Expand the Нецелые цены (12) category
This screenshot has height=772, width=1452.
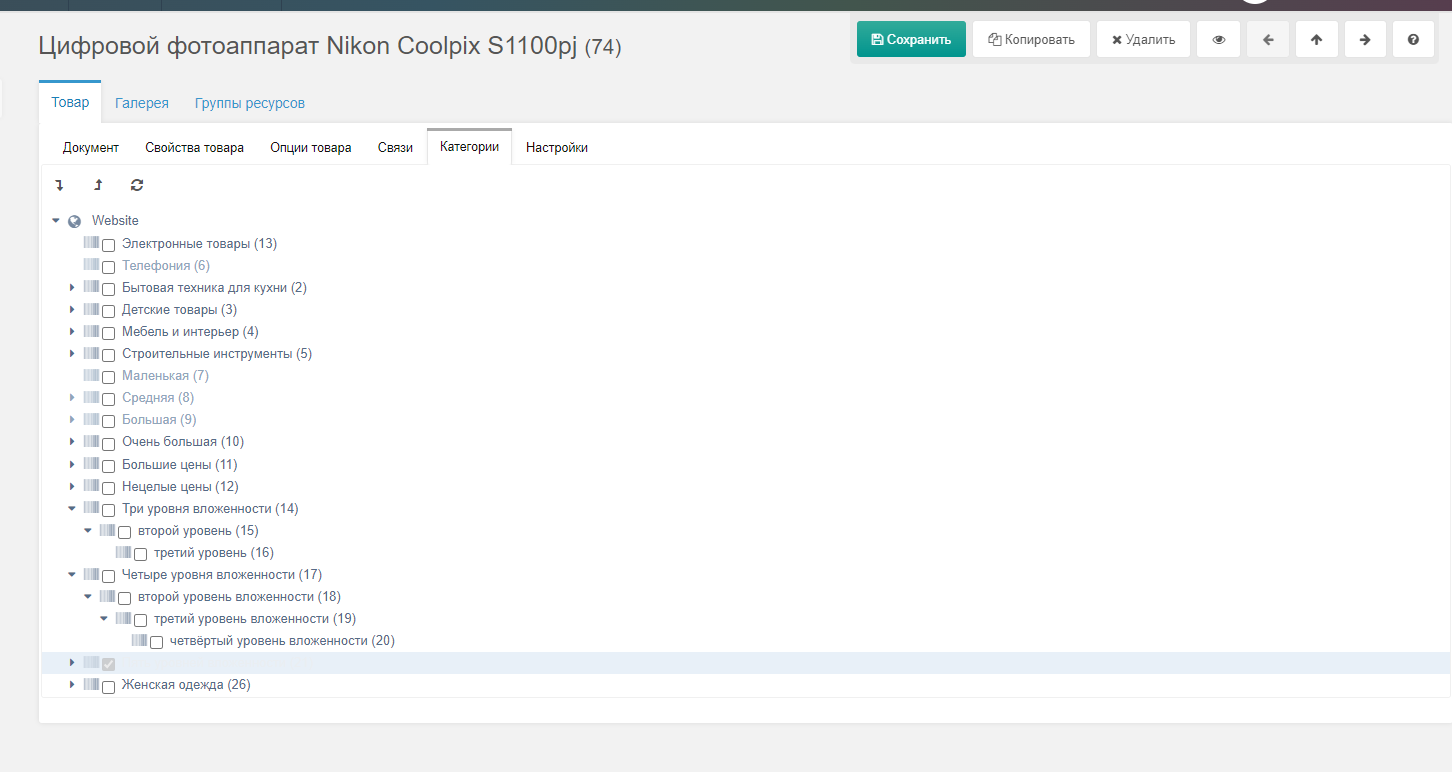tap(72, 486)
